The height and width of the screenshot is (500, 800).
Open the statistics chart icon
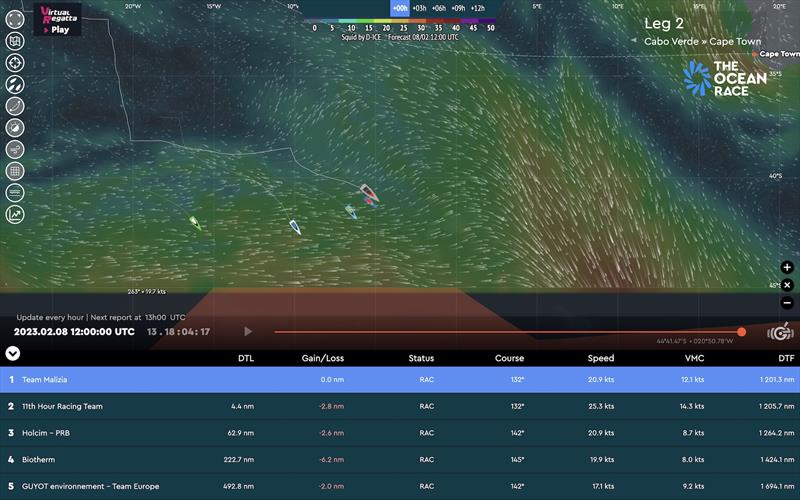click(15, 214)
